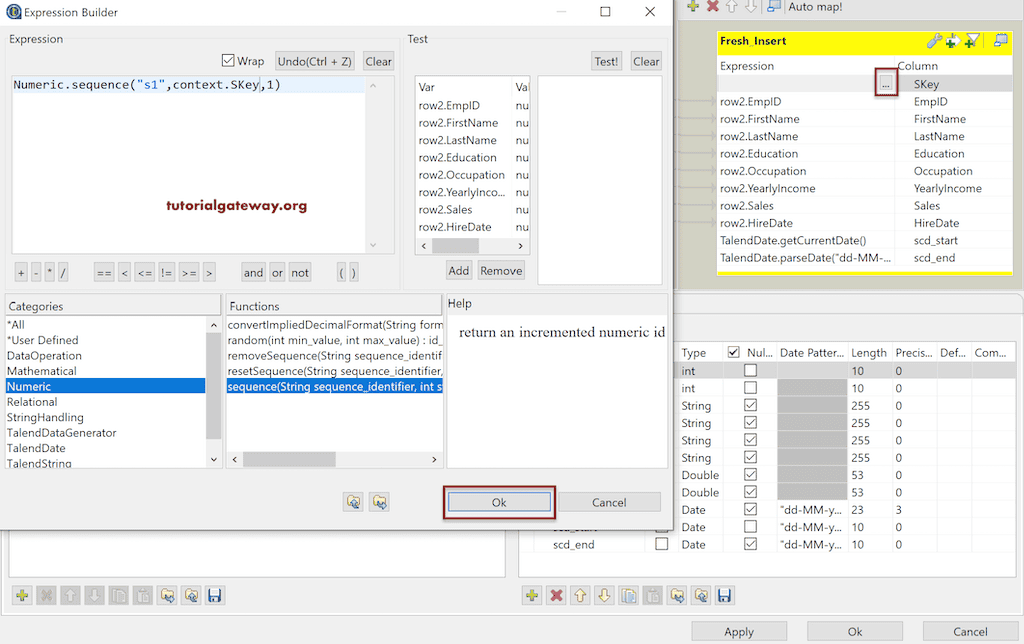Image resolution: width=1024 pixels, height=644 pixels.
Task: Open the ellipsis button next to SKey expression
Action: tap(885, 82)
